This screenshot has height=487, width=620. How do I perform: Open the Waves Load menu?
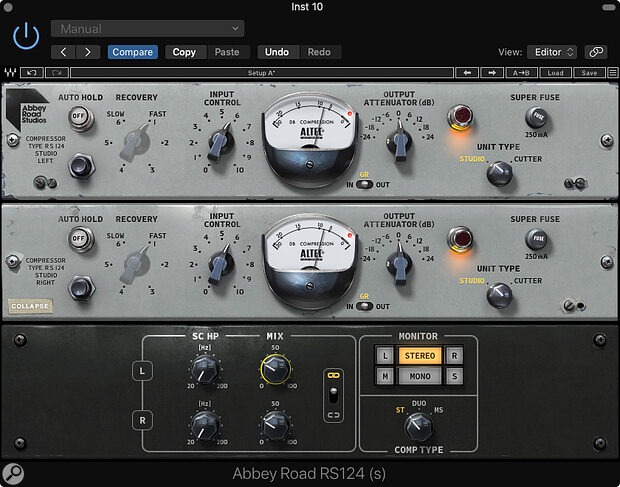556,73
